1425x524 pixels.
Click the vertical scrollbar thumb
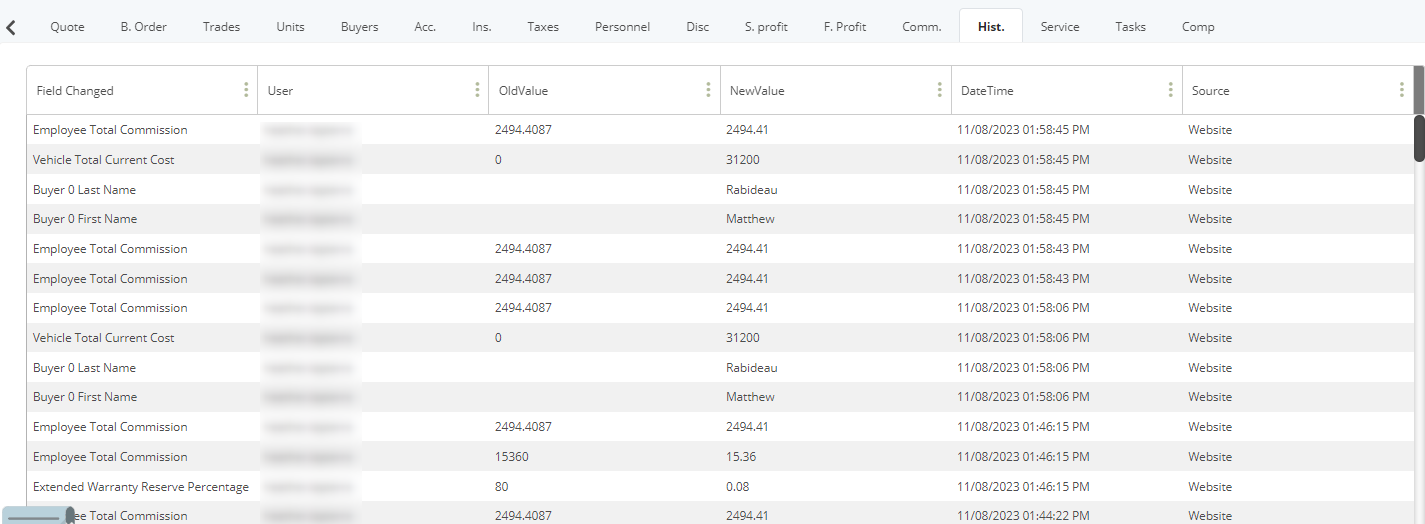click(1419, 138)
